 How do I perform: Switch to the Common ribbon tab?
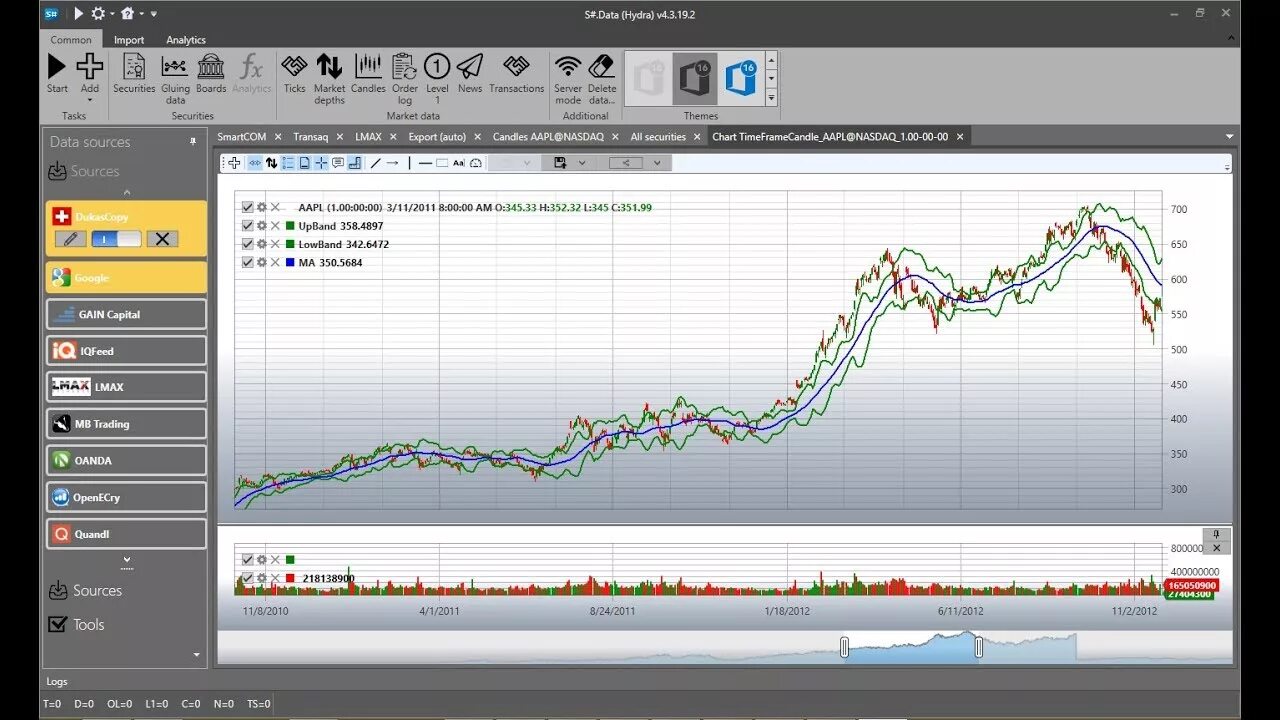pyautogui.click(x=71, y=40)
